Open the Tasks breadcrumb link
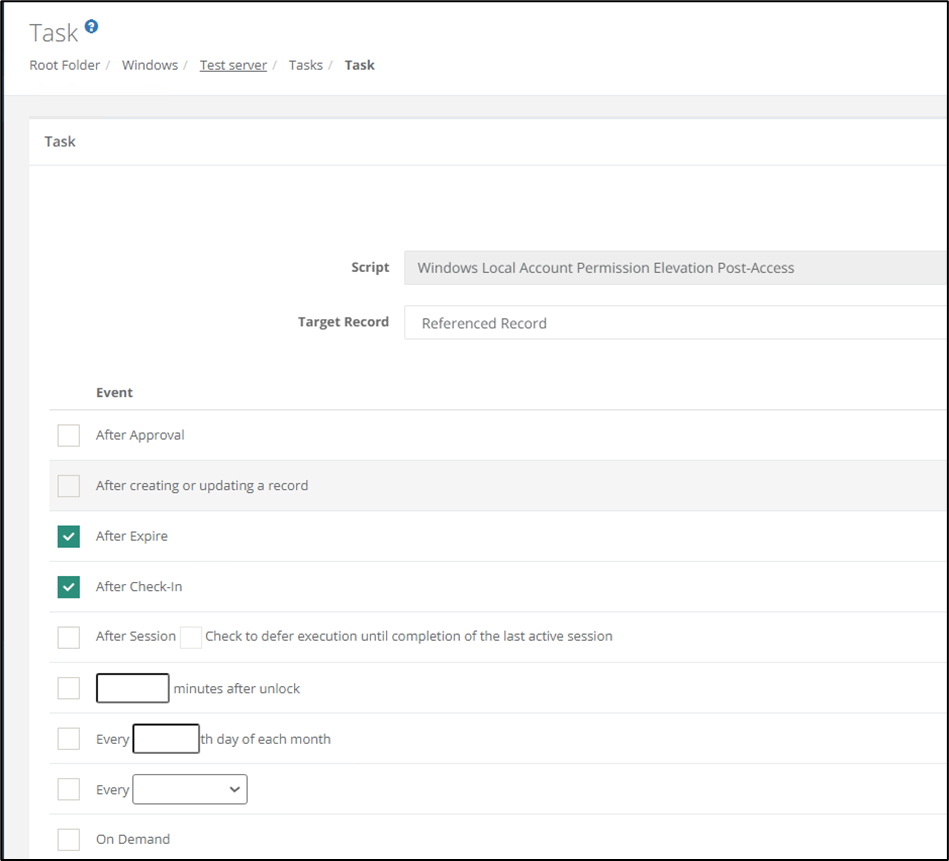 pyautogui.click(x=305, y=65)
